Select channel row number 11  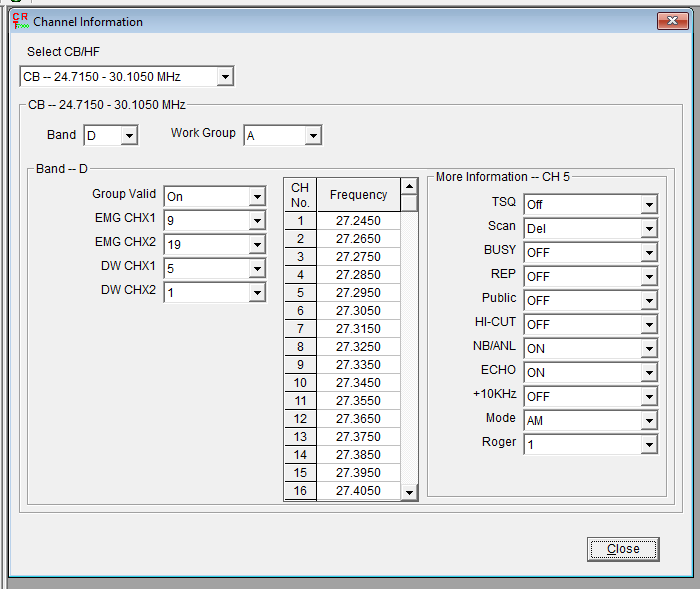pyautogui.click(x=300, y=401)
